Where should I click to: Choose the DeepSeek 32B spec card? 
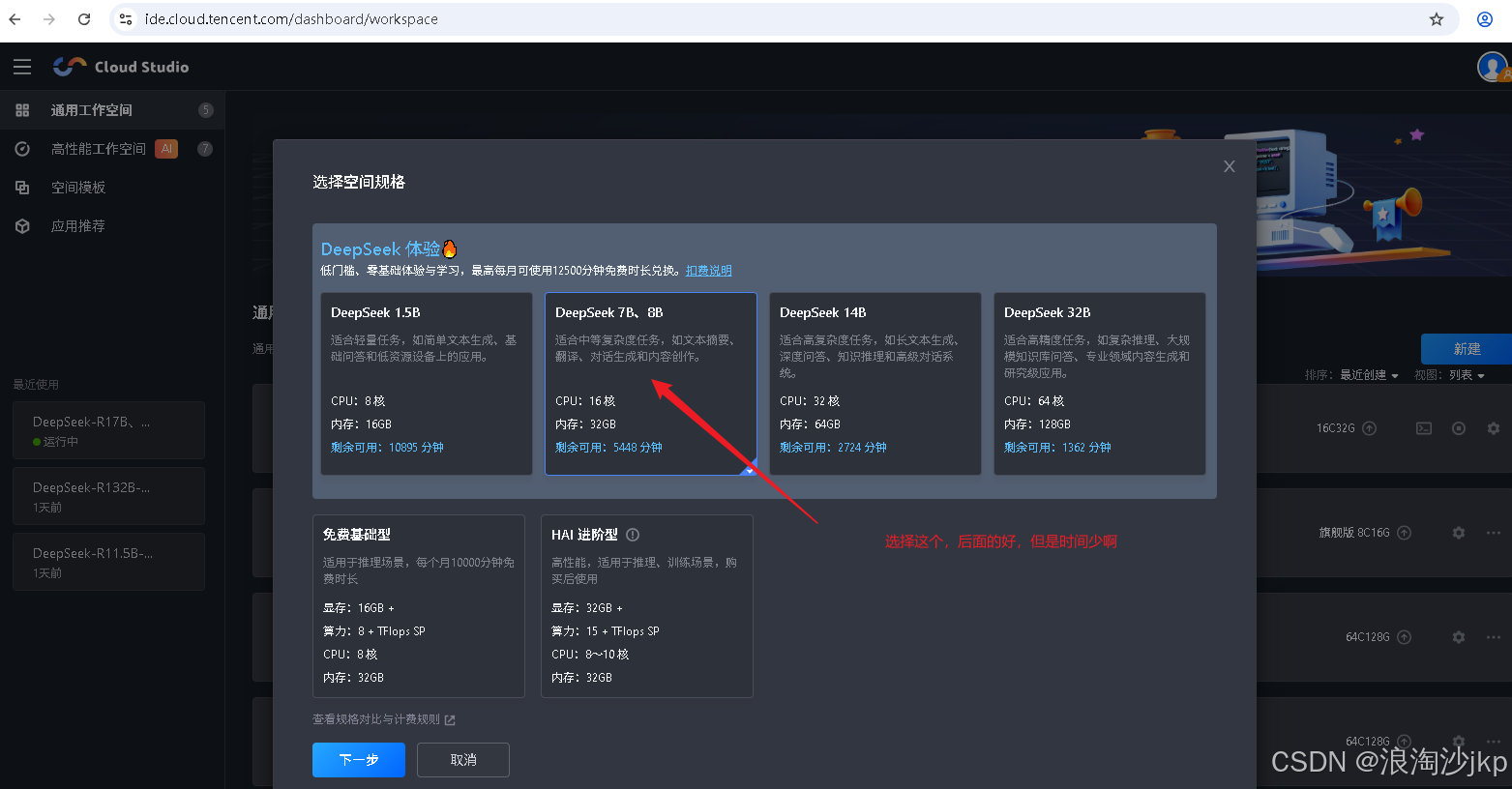[1100, 384]
